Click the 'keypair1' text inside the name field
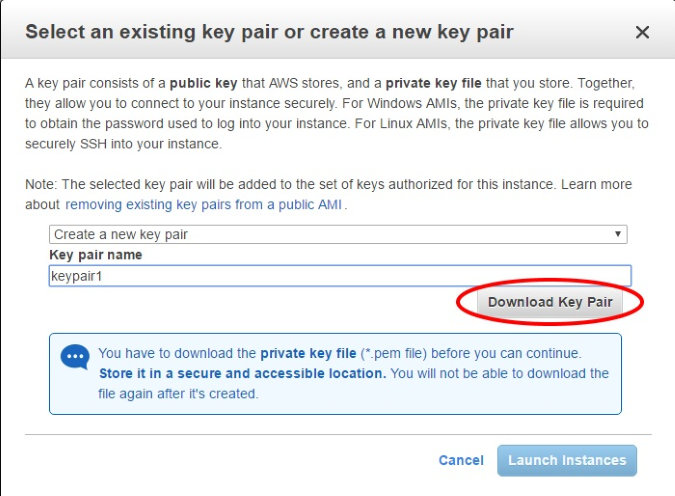 77,276
